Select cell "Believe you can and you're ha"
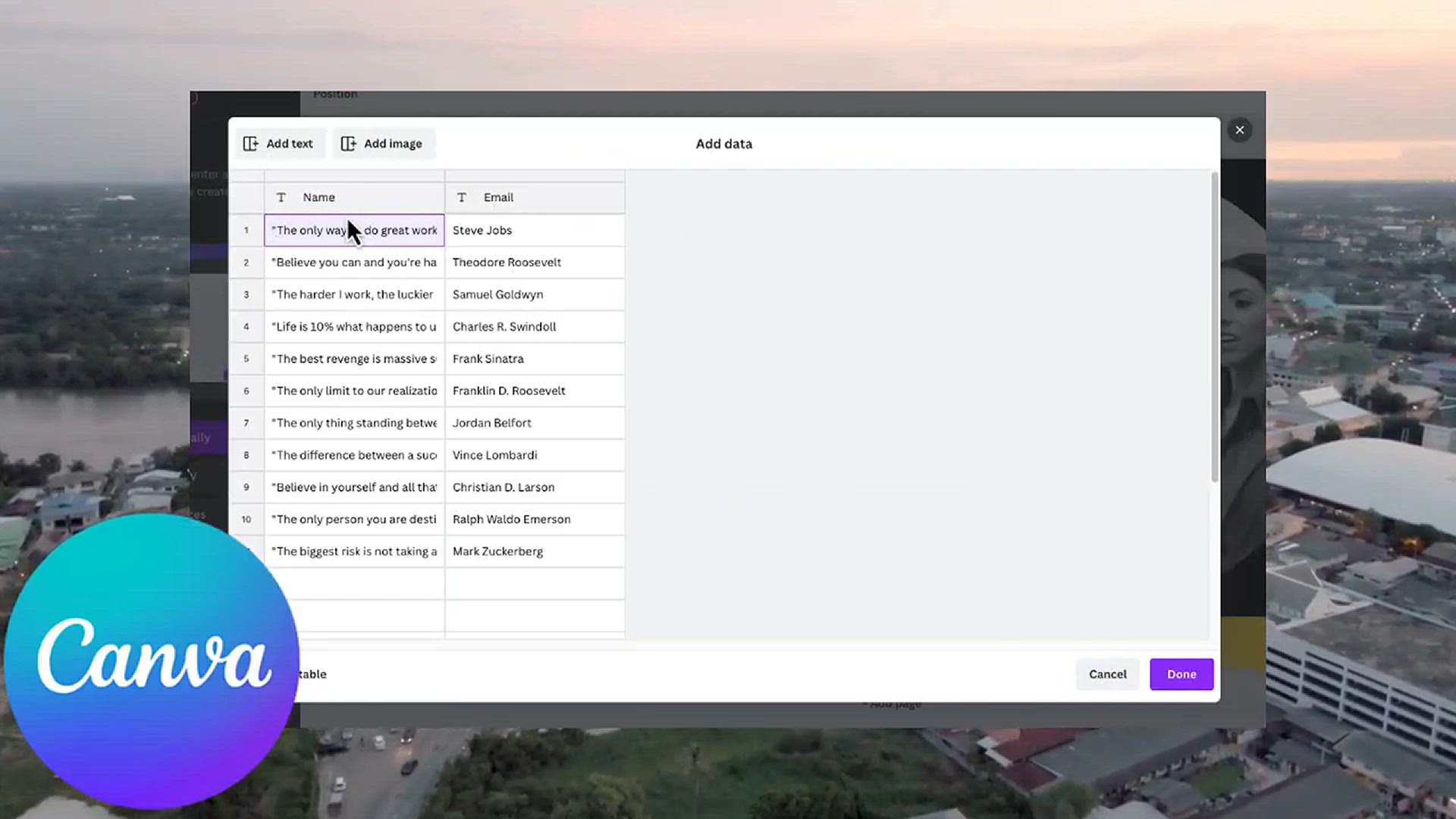The width and height of the screenshot is (1456, 819). pos(354,262)
